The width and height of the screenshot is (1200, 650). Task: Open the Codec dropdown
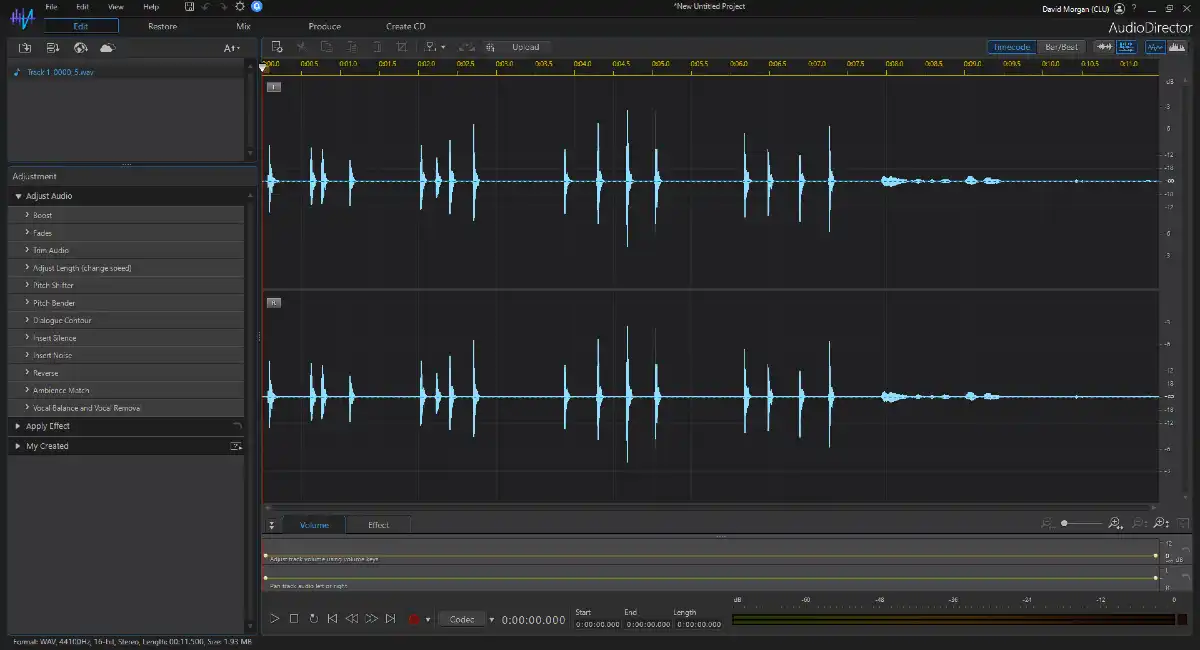(462, 618)
